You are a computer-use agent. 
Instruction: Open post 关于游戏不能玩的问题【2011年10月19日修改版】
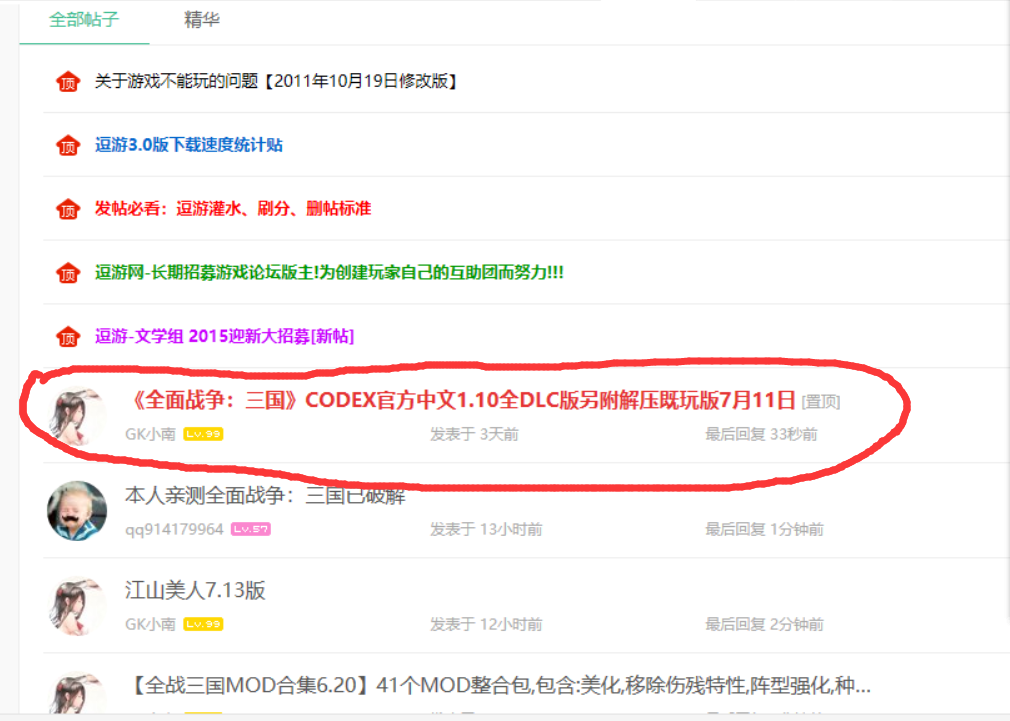pos(276,81)
